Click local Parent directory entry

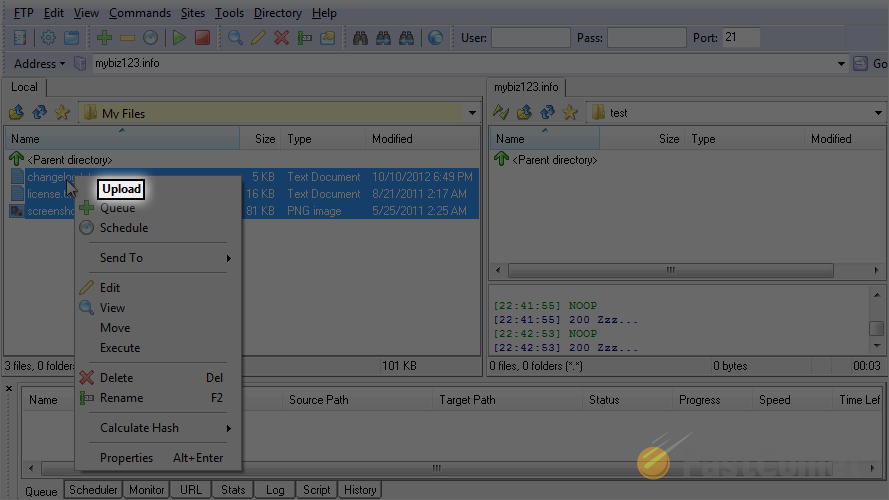(70, 160)
